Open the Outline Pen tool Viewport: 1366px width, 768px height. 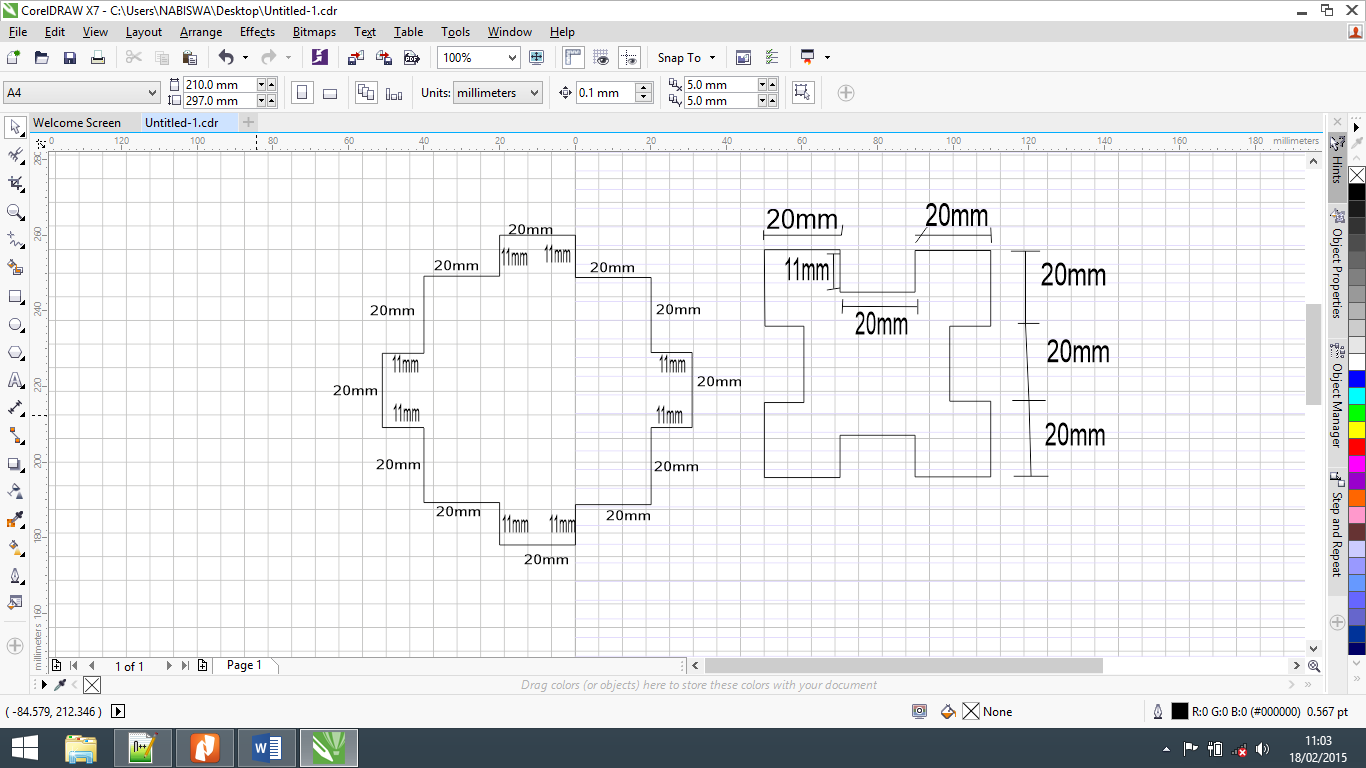[x=15, y=576]
